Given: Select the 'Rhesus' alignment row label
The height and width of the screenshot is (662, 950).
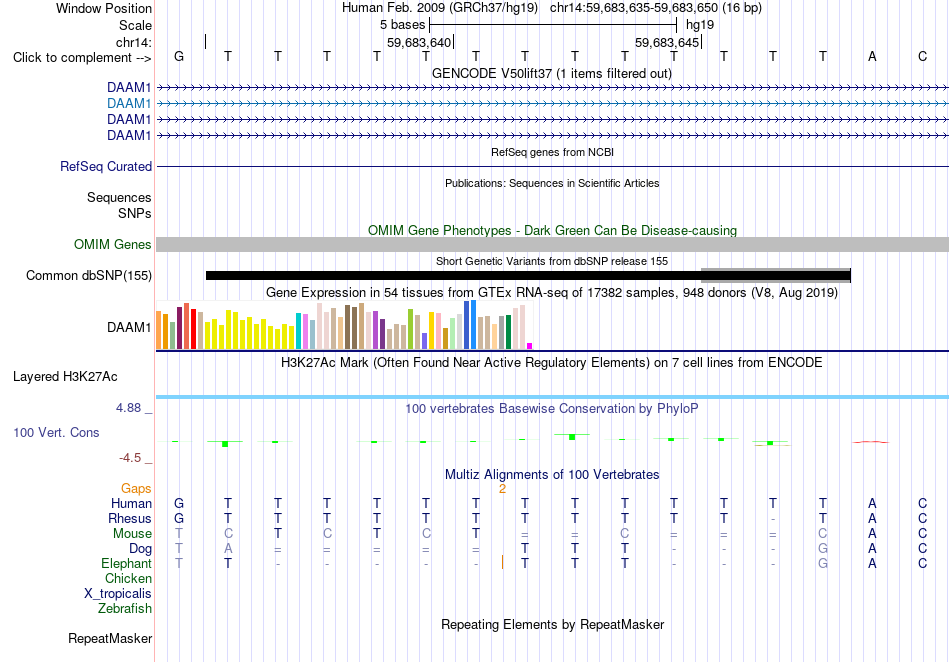Looking at the screenshot, I should [x=130, y=518].
